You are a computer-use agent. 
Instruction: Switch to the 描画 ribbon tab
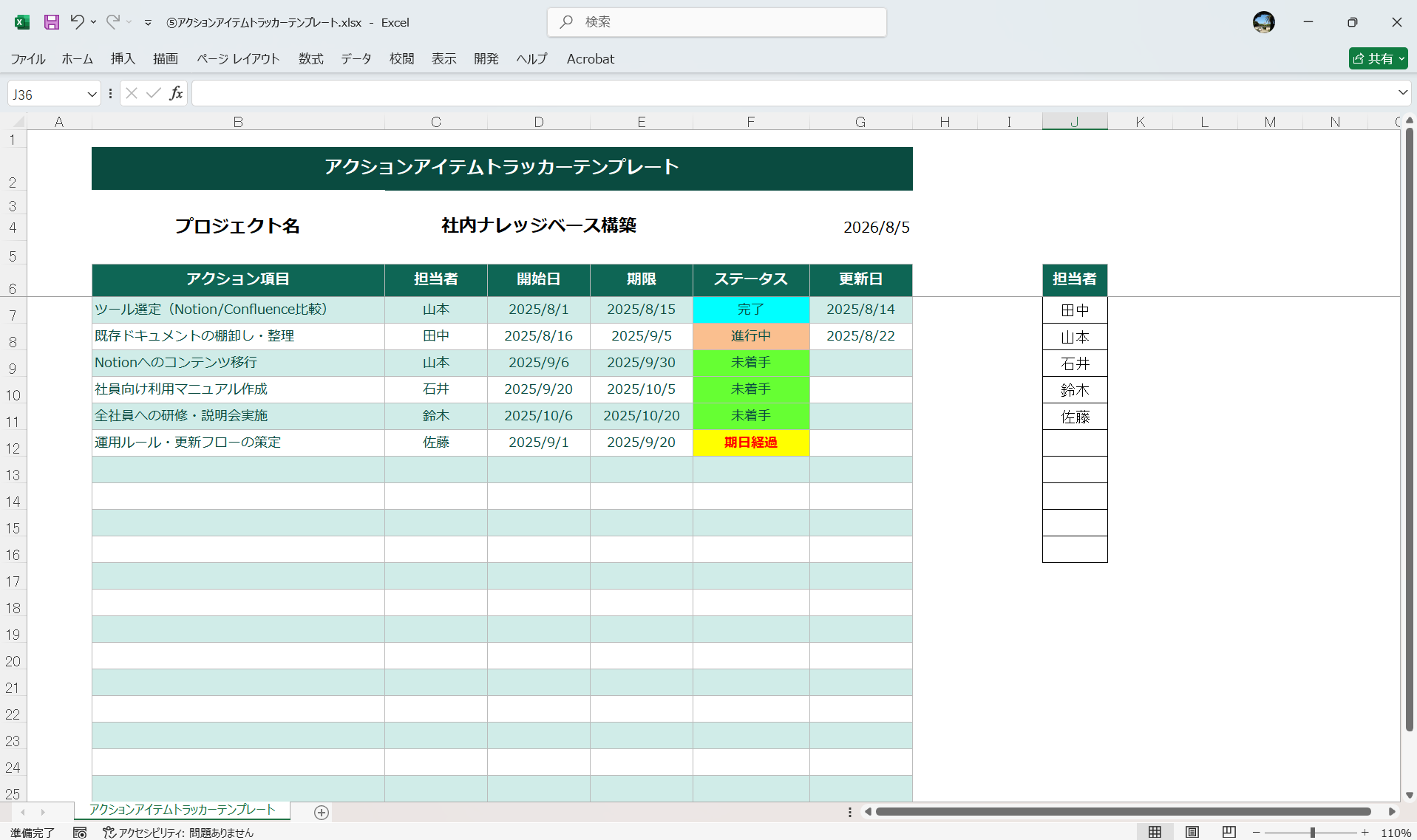(x=166, y=59)
